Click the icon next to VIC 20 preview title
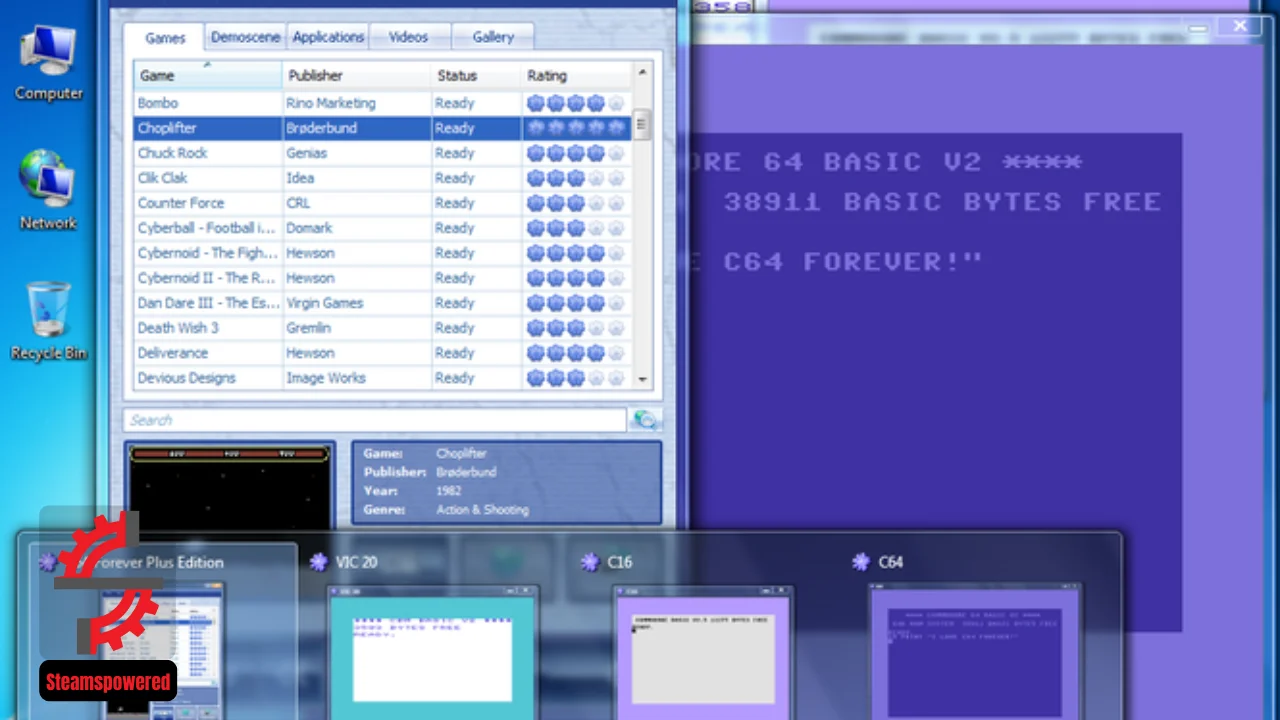The width and height of the screenshot is (1280, 720). (x=319, y=562)
